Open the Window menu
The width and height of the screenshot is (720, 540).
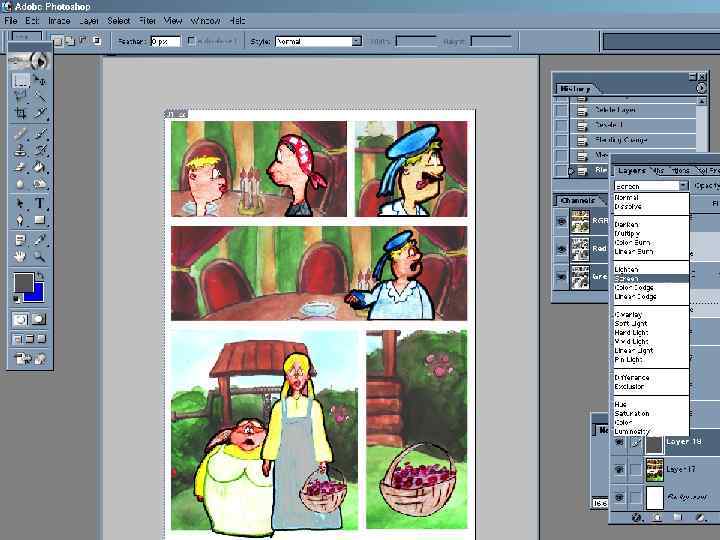205,21
